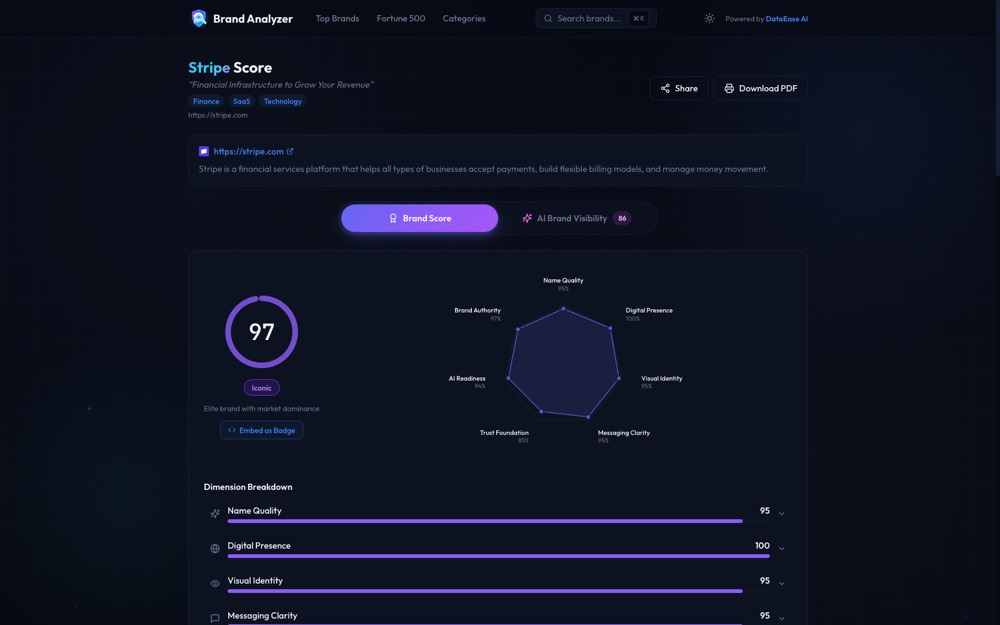Click the Brand Analyzer shield logo

(199, 18)
